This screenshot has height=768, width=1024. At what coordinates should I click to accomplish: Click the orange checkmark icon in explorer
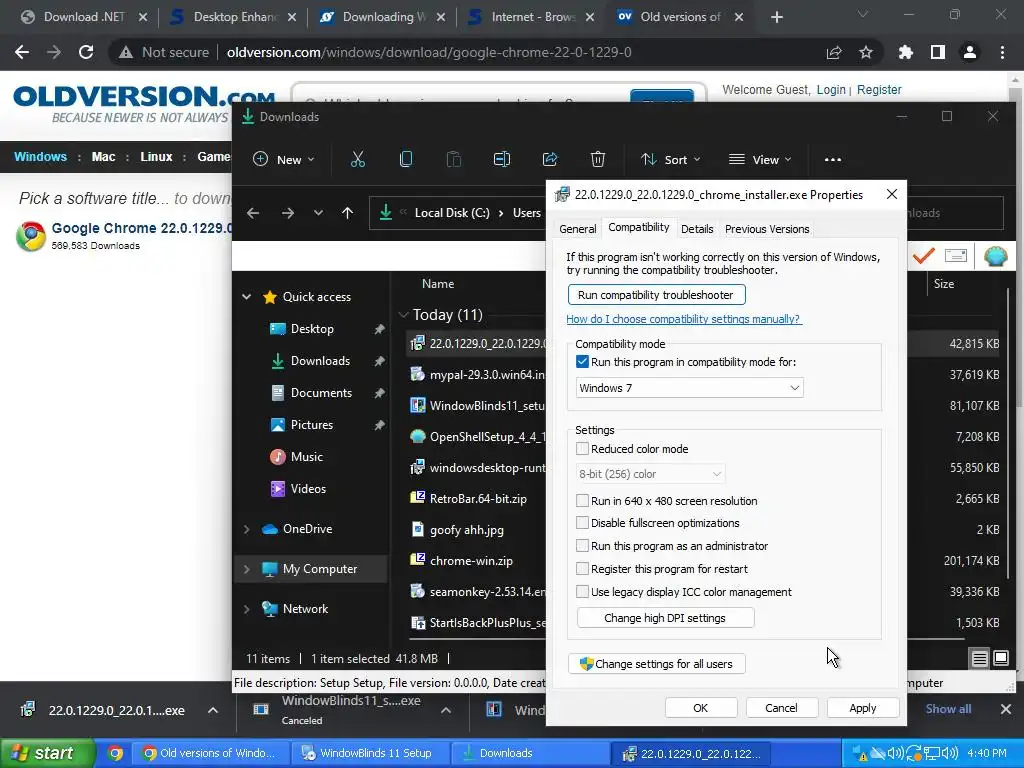923,255
